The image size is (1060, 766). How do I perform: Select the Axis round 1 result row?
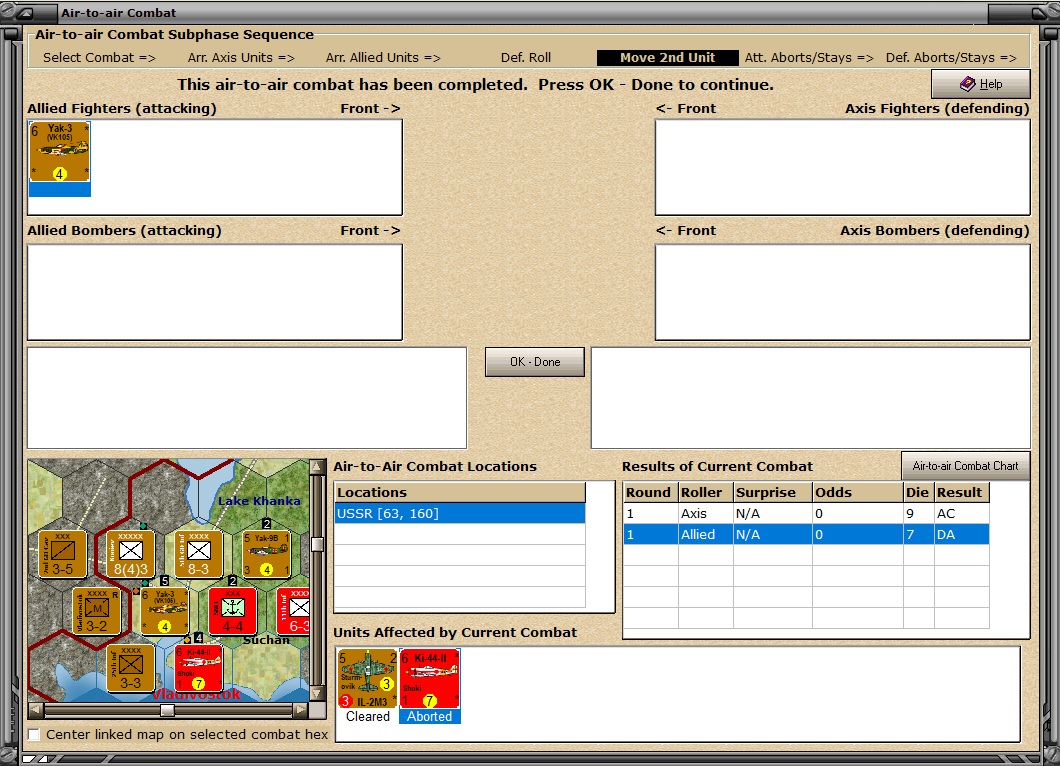click(806, 513)
